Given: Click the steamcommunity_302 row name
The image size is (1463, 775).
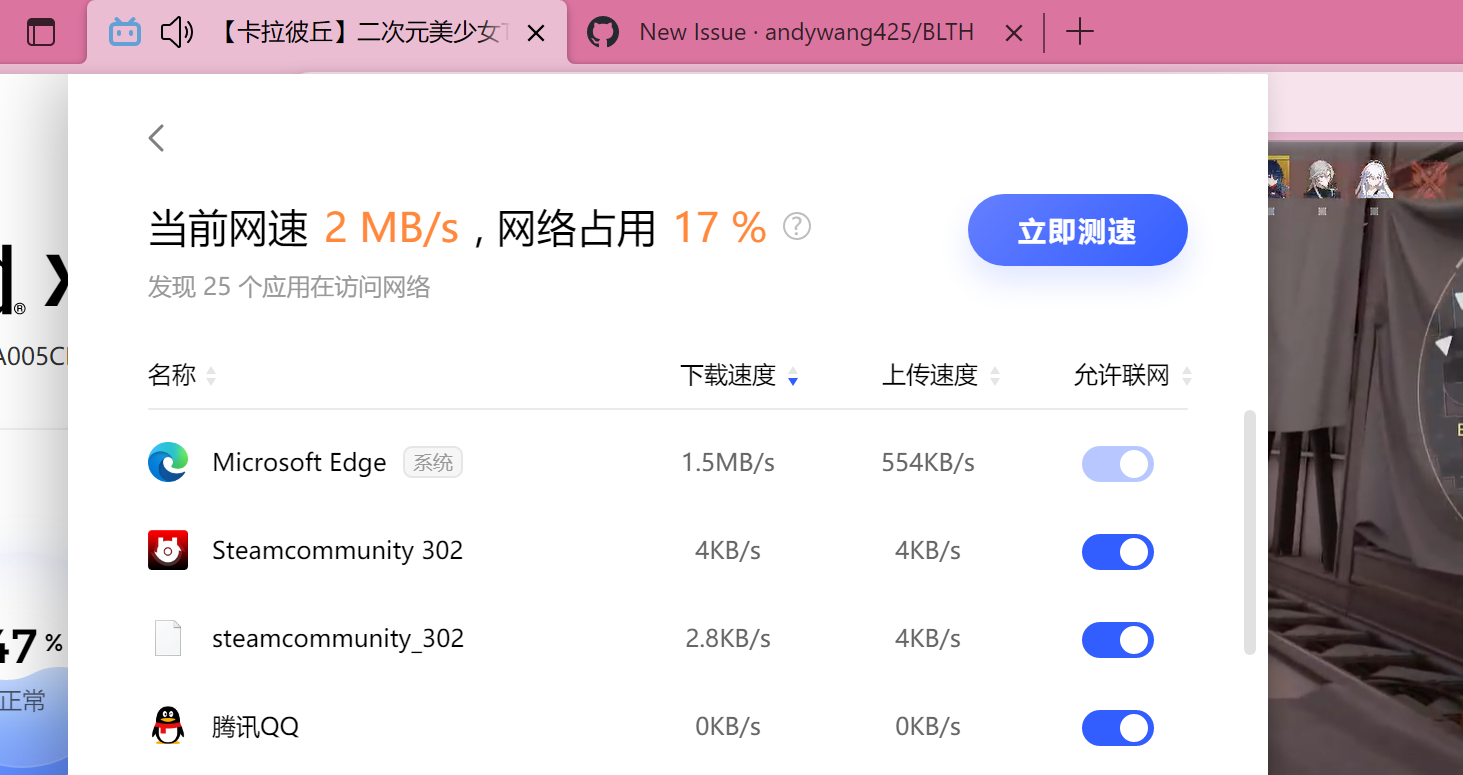Looking at the screenshot, I should pyautogui.click(x=338, y=639).
